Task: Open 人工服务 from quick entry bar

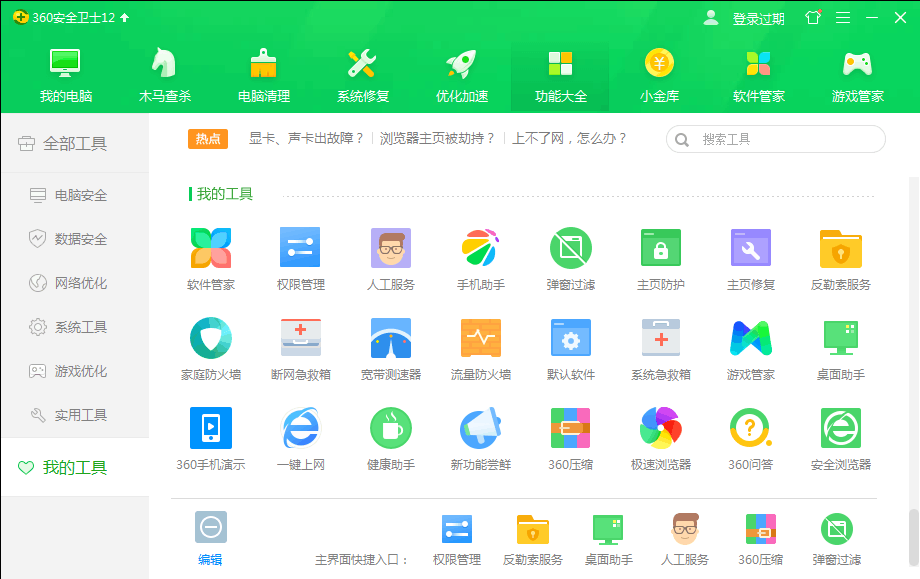Action: [x=685, y=529]
